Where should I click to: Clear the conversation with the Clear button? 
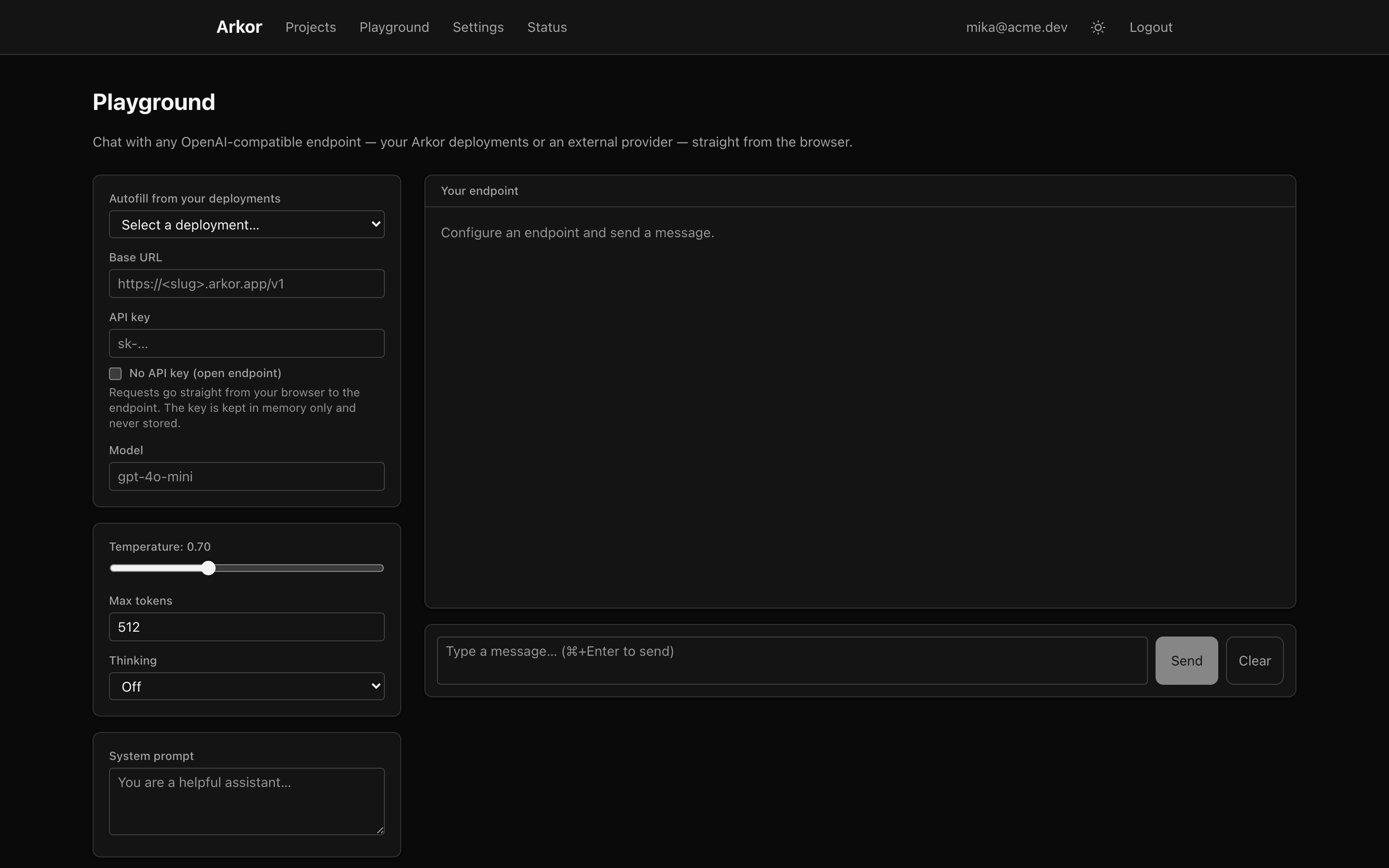pyautogui.click(x=1255, y=661)
